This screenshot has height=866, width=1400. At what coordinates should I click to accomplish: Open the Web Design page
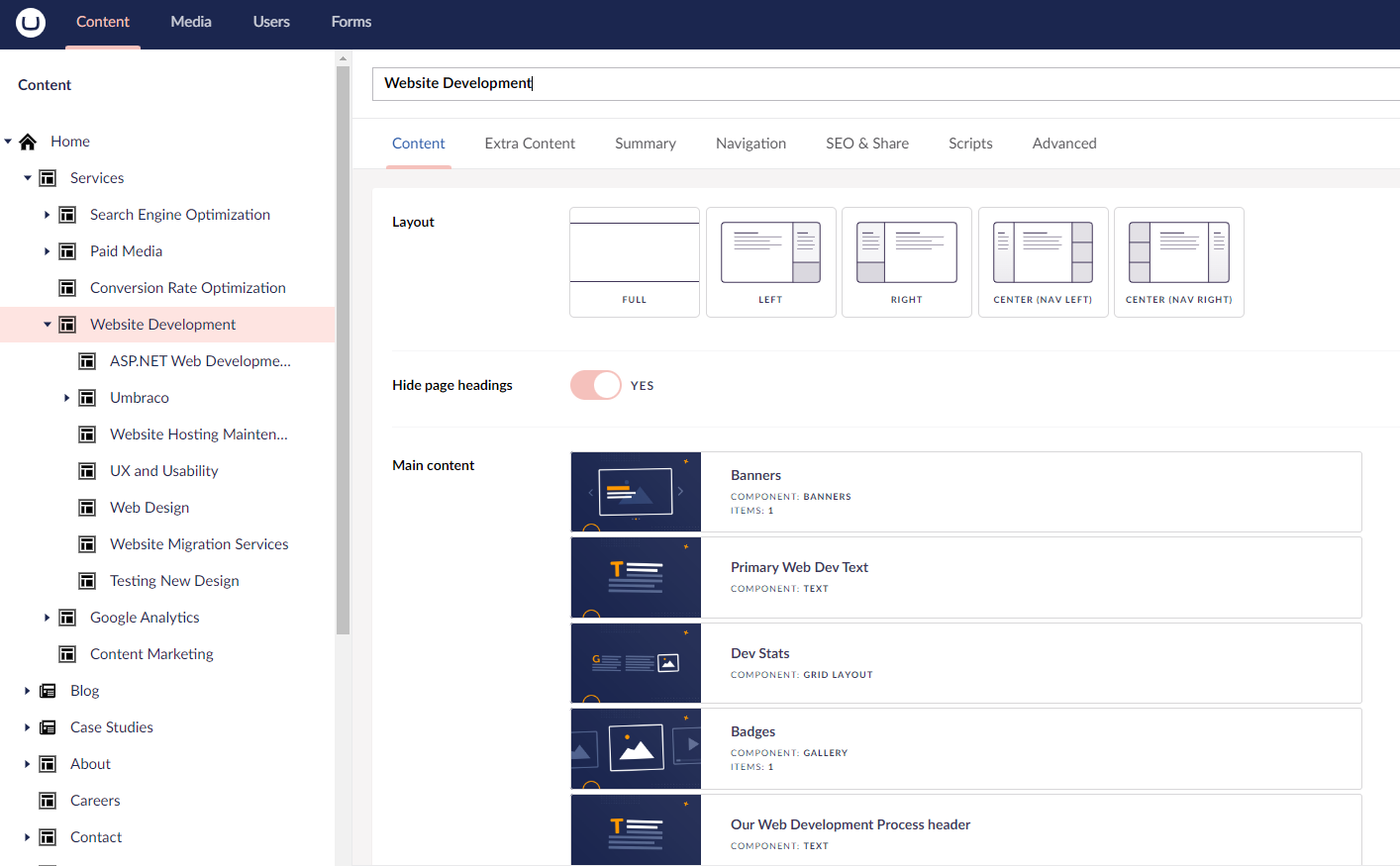150,508
